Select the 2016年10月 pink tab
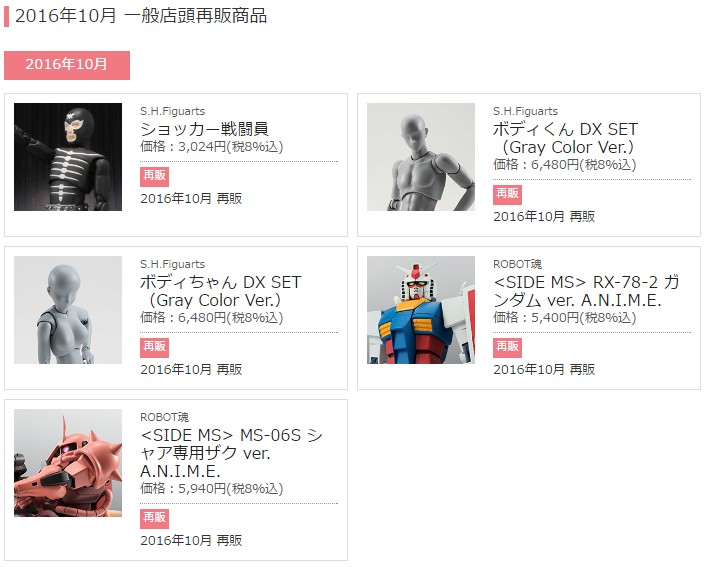Viewport: 705px width, 567px height. pos(67,65)
